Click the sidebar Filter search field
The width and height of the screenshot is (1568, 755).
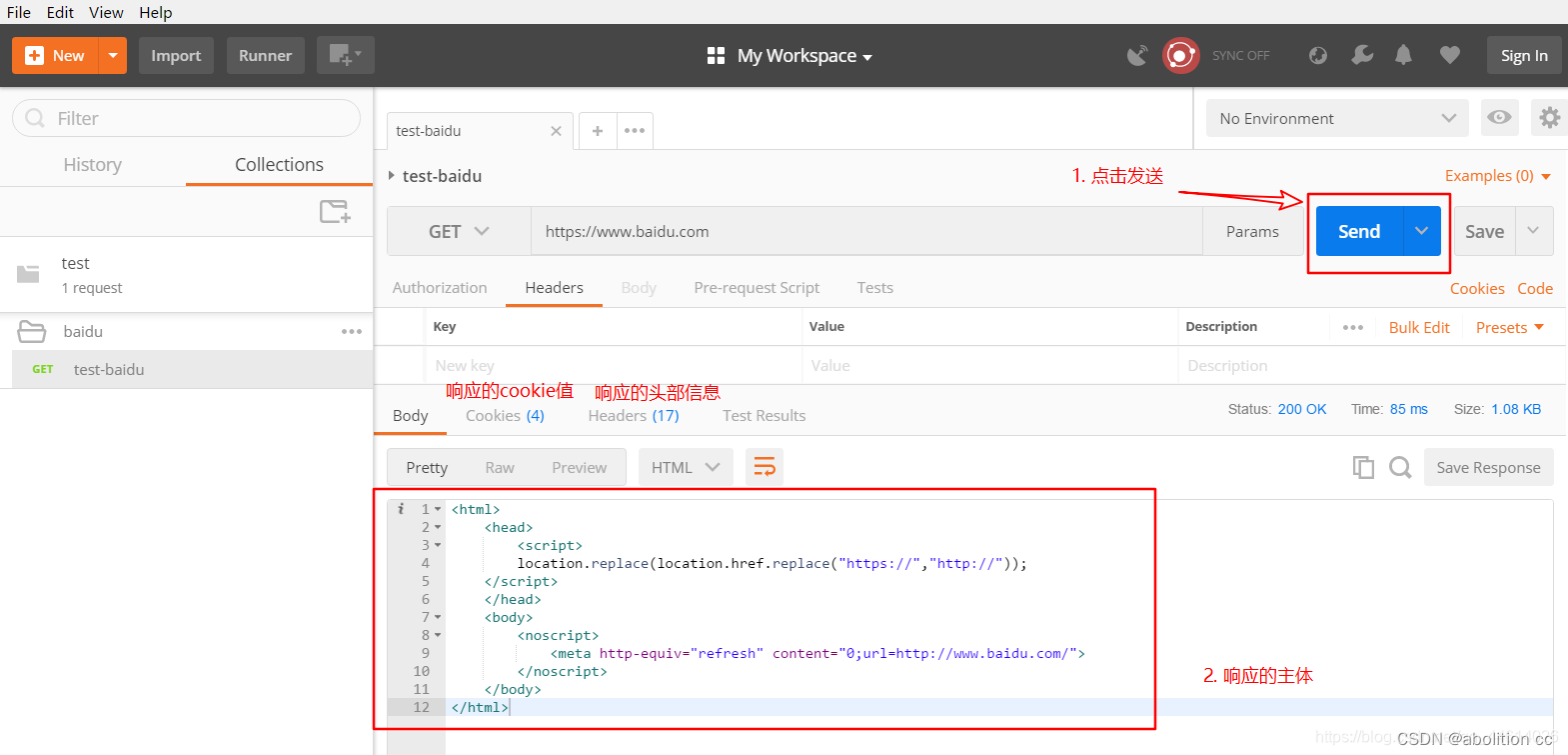(186, 118)
